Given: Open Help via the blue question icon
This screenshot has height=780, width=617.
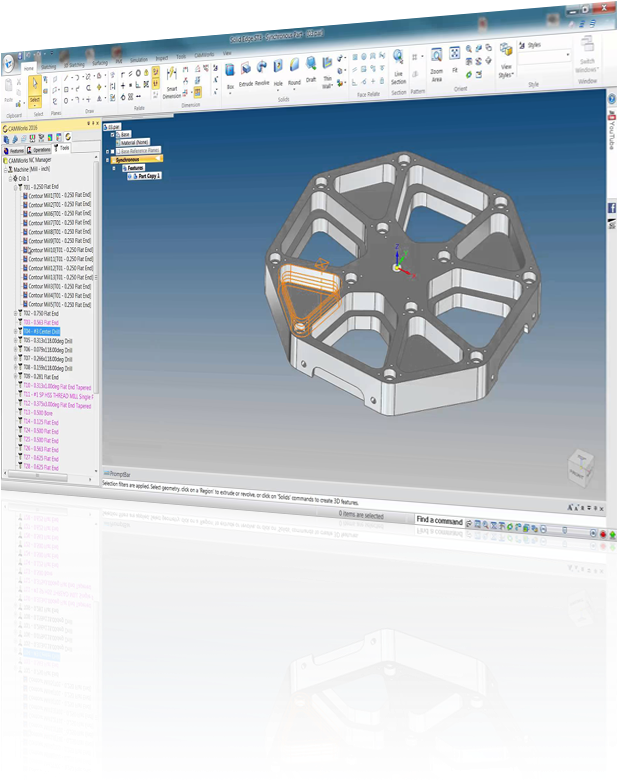Looking at the screenshot, I should pyautogui.click(x=612, y=98).
